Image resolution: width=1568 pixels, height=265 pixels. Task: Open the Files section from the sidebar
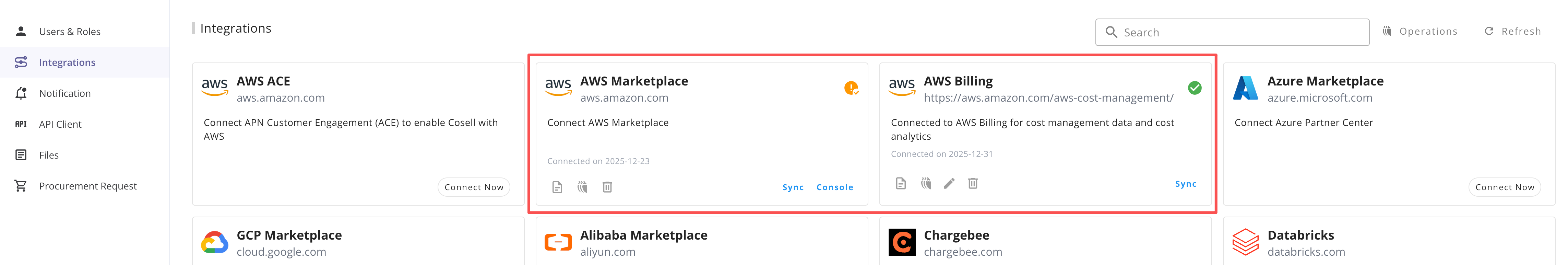click(x=20, y=155)
